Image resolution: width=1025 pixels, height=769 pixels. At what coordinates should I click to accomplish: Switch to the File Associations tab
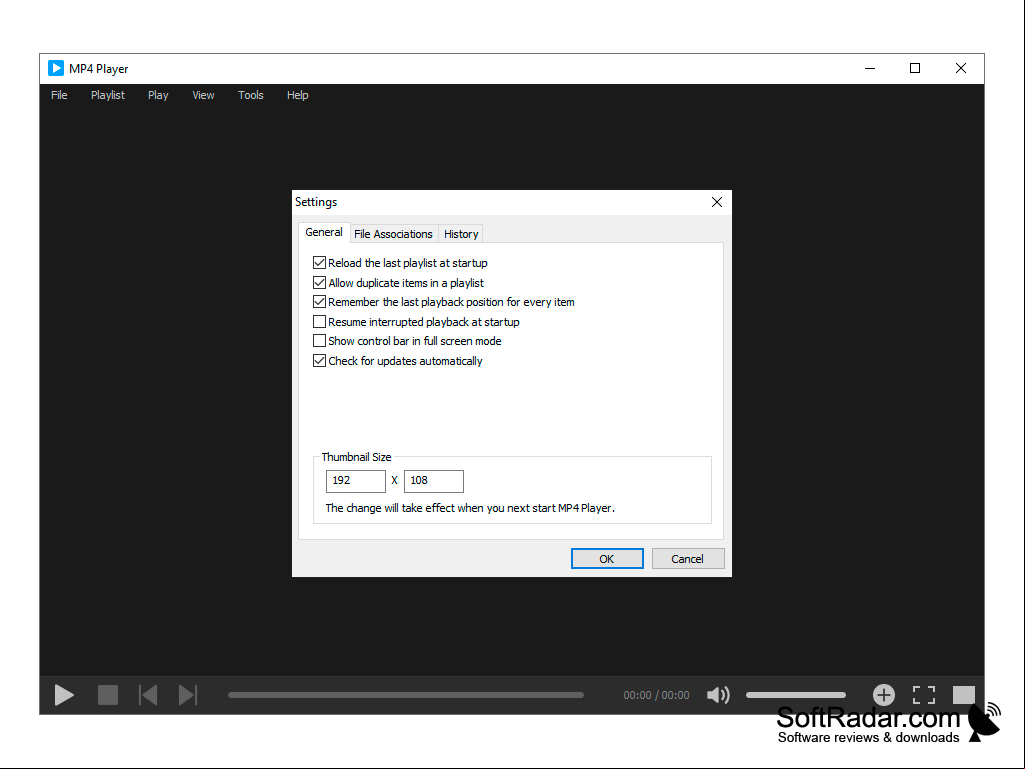(393, 233)
